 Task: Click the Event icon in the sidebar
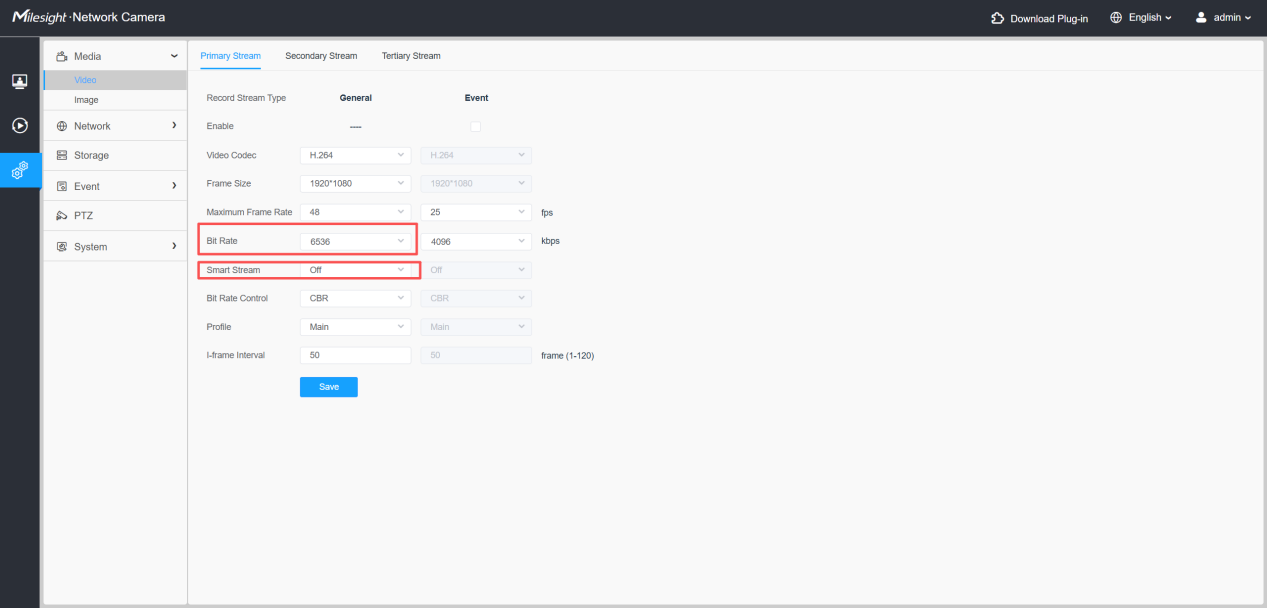62,186
